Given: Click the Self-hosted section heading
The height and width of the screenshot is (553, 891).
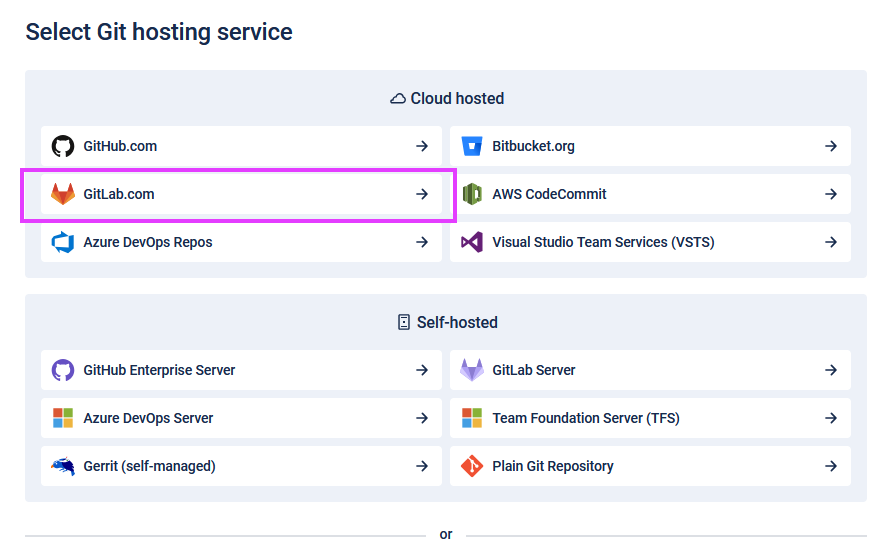Looking at the screenshot, I should 457,322.
